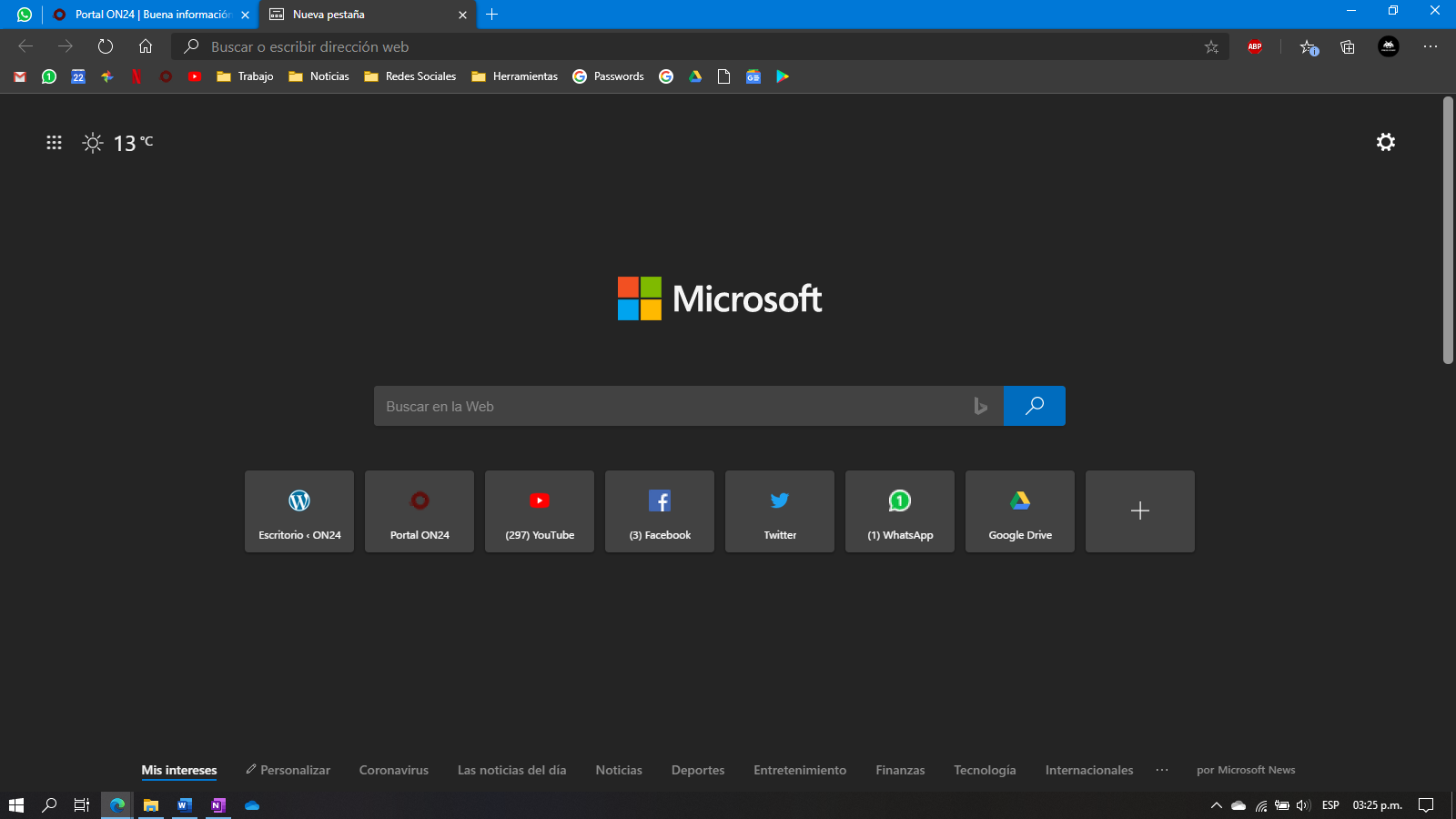The width and height of the screenshot is (1456, 819).
Task: Select the Noticias feed tab
Action: (x=619, y=770)
